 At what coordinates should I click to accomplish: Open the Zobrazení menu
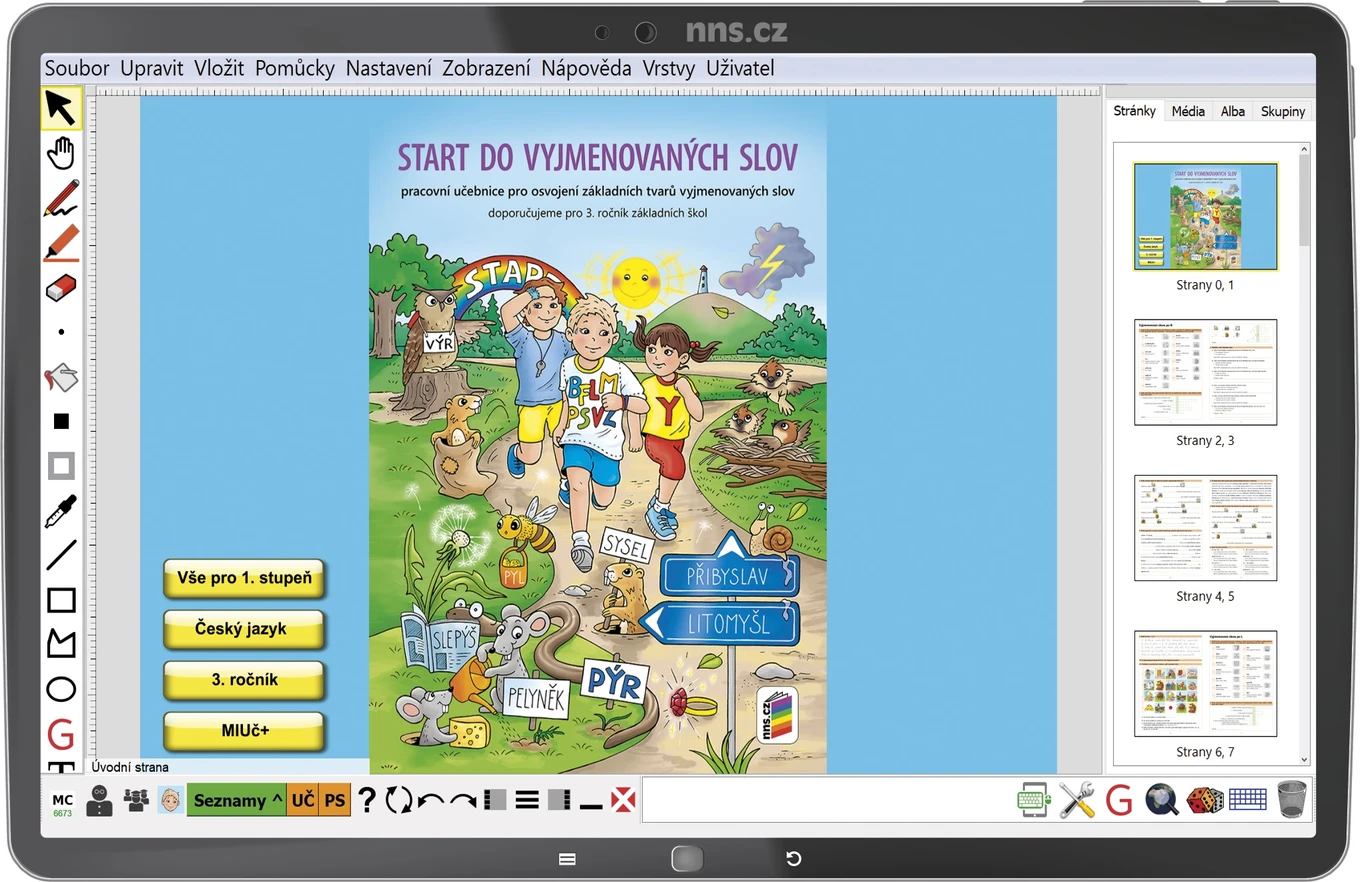coord(486,68)
